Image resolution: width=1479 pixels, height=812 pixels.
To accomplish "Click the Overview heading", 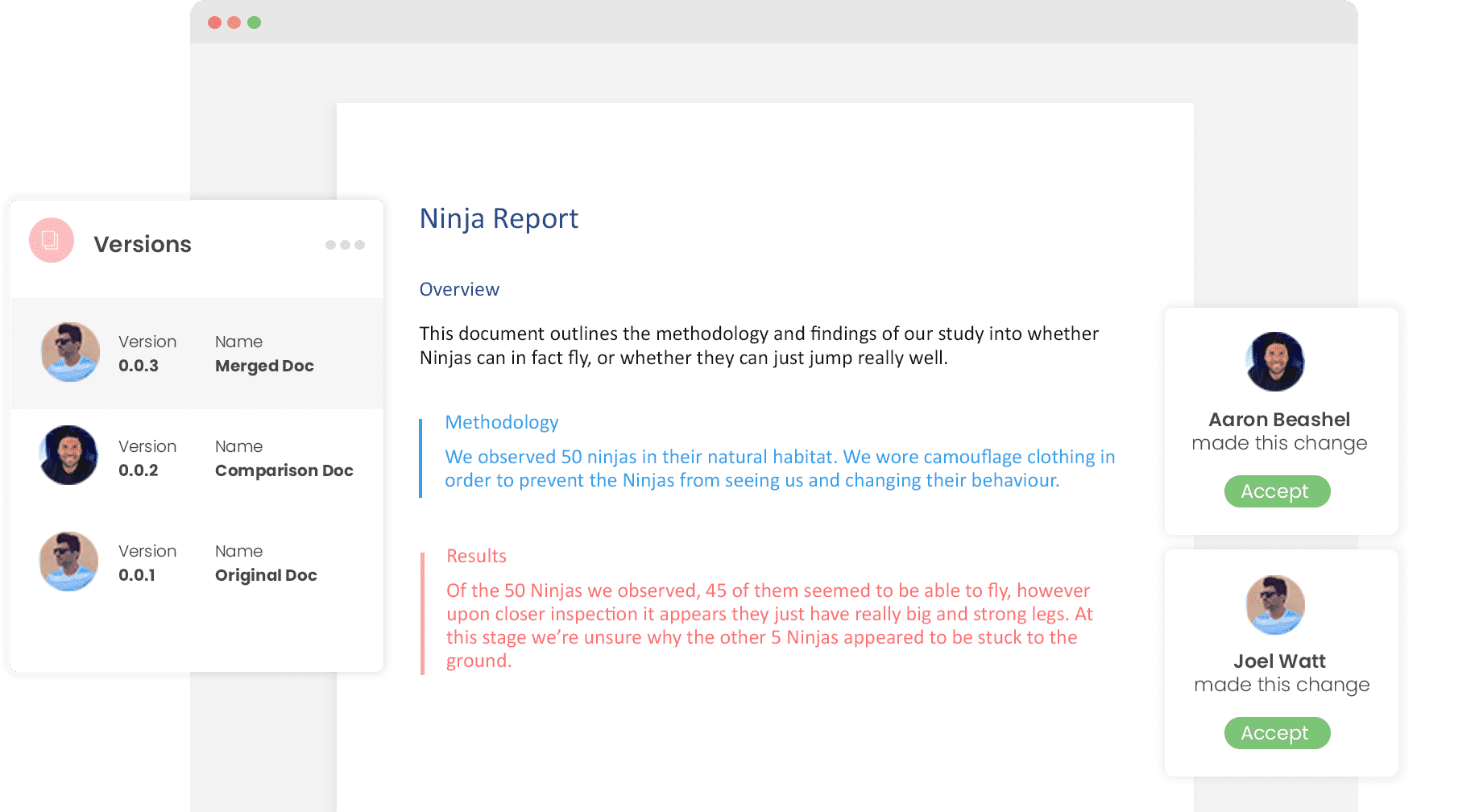I will tap(459, 289).
